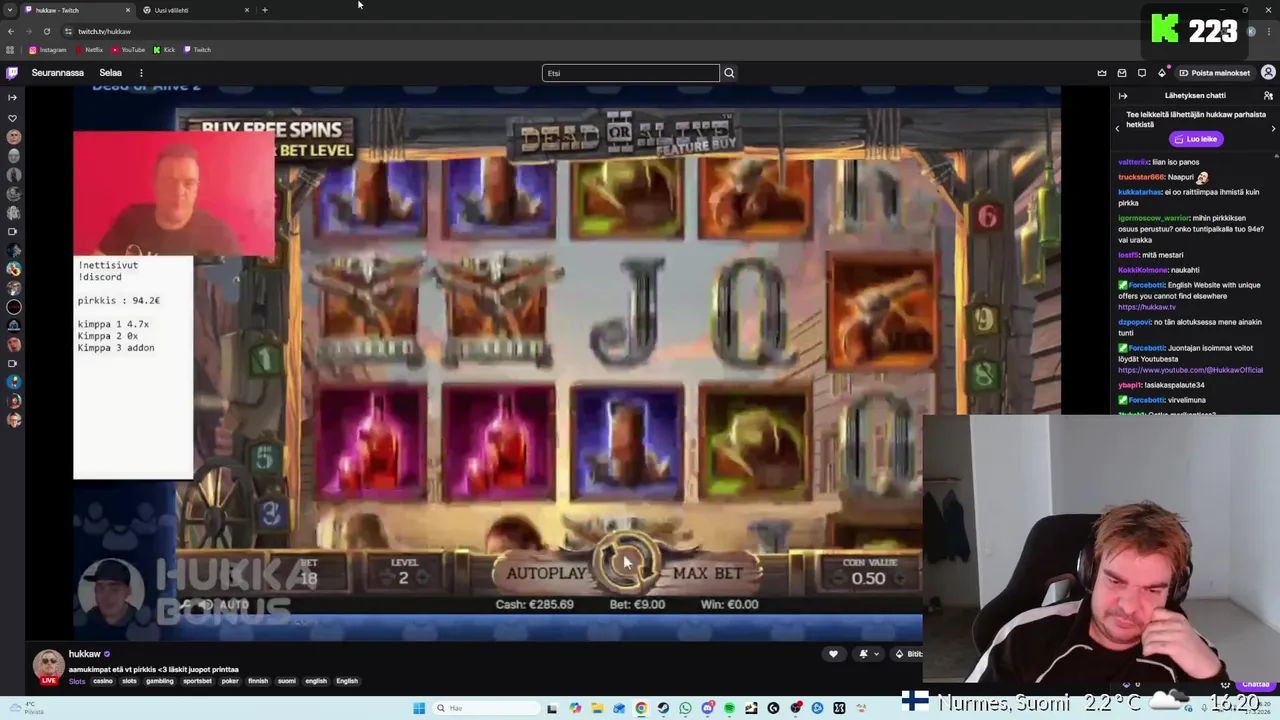This screenshot has height=720, width=1280.
Task: Open a new browser tab with the plus button
Action: 265,10
